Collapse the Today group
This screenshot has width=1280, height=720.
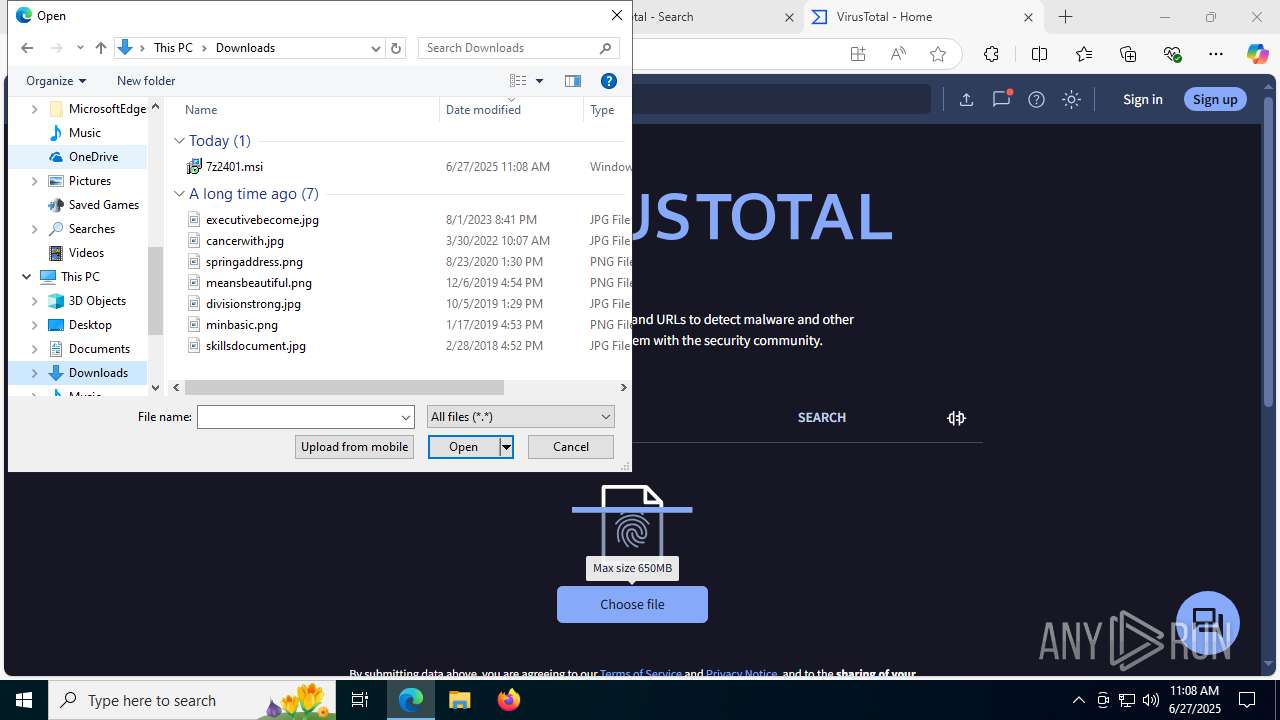179,141
